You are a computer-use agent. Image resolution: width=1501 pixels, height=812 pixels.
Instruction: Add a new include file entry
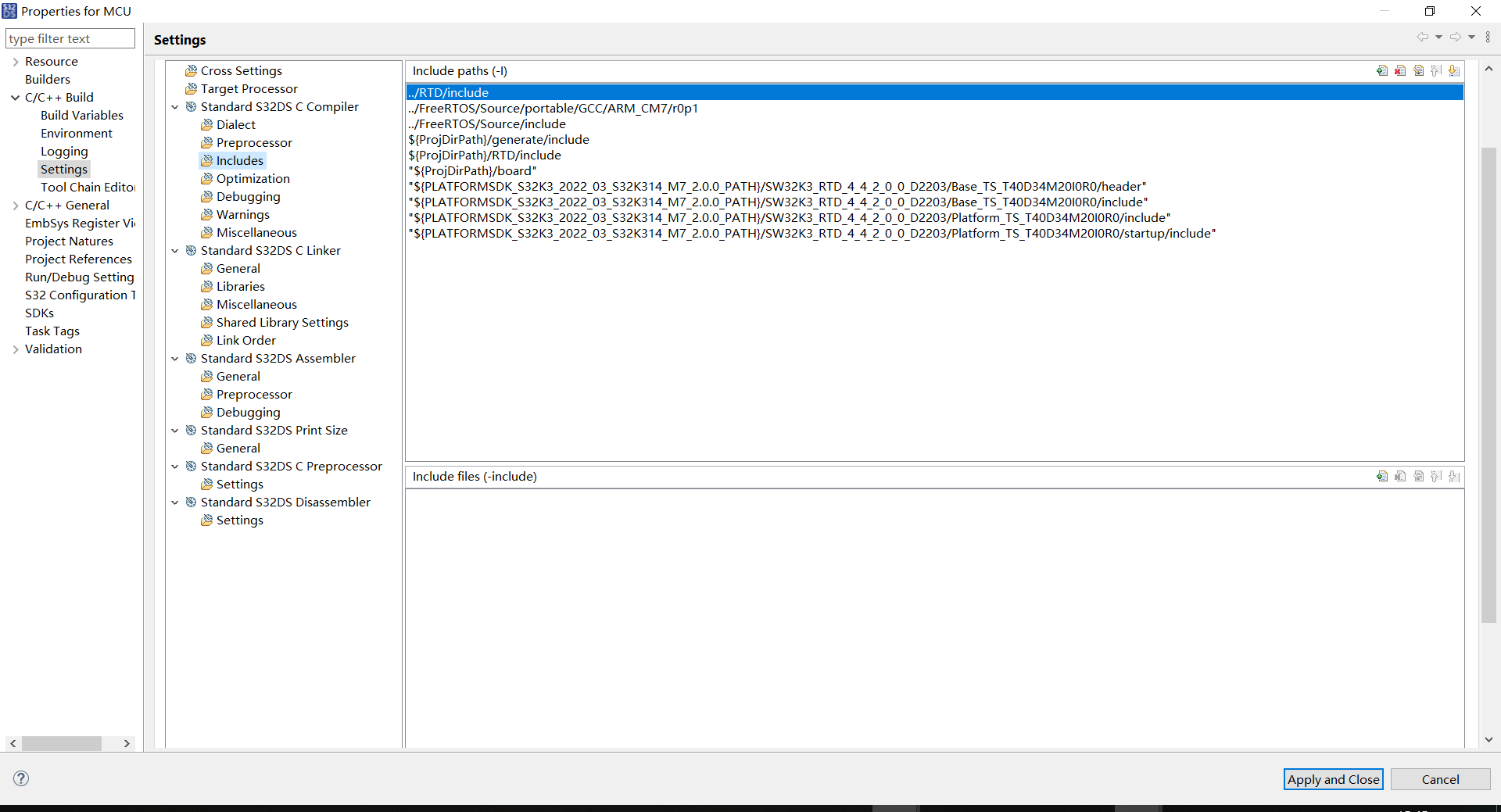(x=1382, y=476)
